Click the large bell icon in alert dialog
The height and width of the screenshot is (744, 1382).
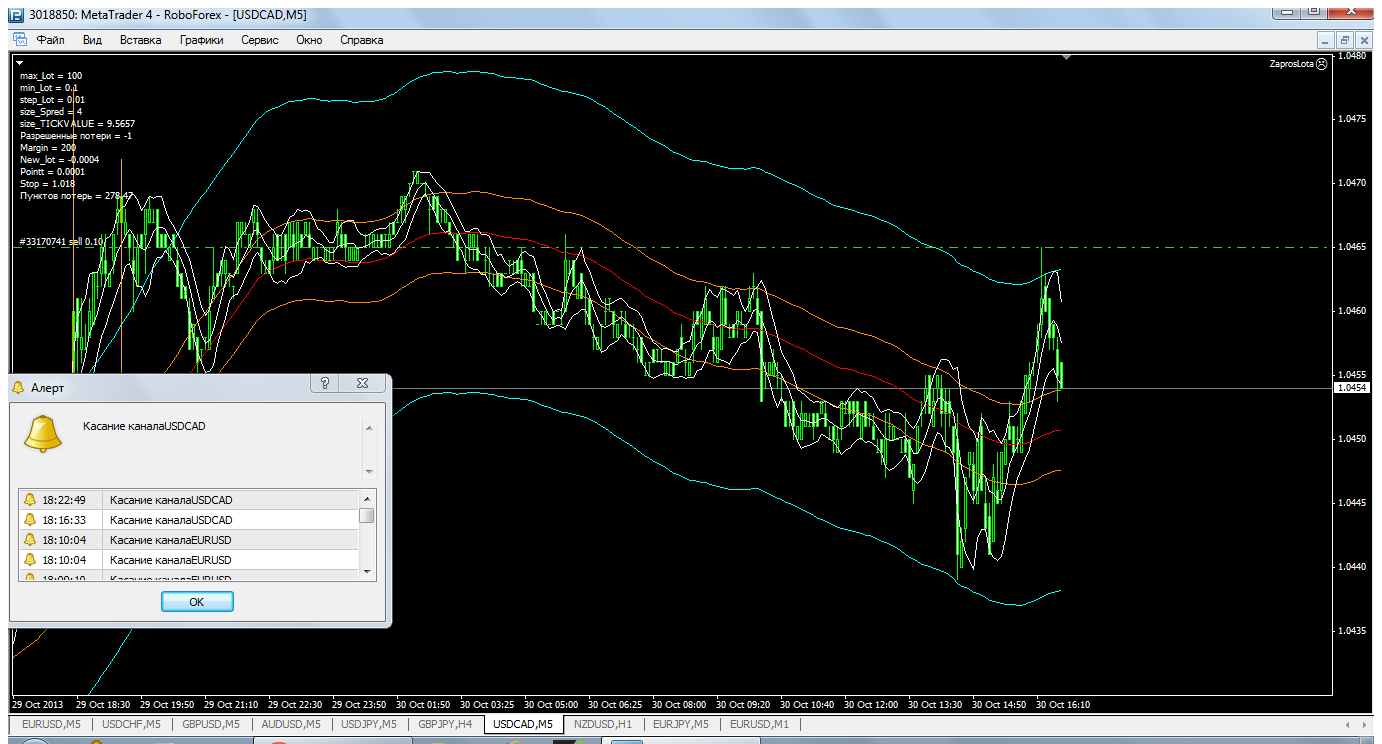[43, 433]
